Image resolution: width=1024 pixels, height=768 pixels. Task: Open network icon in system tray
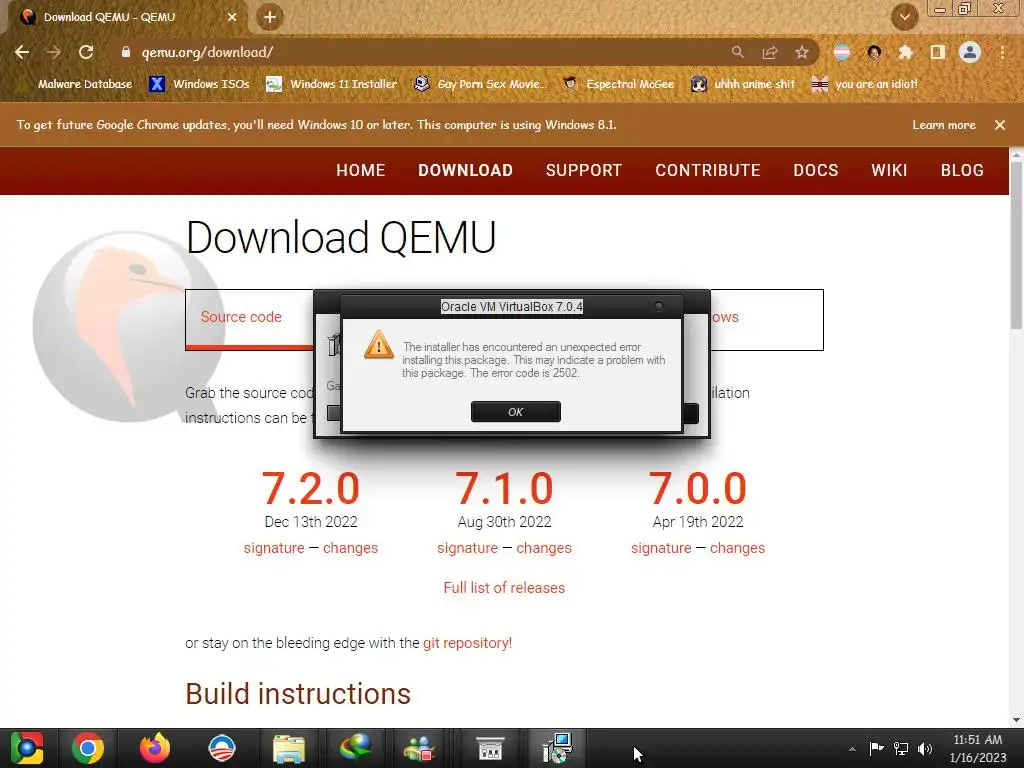(x=901, y=748)
